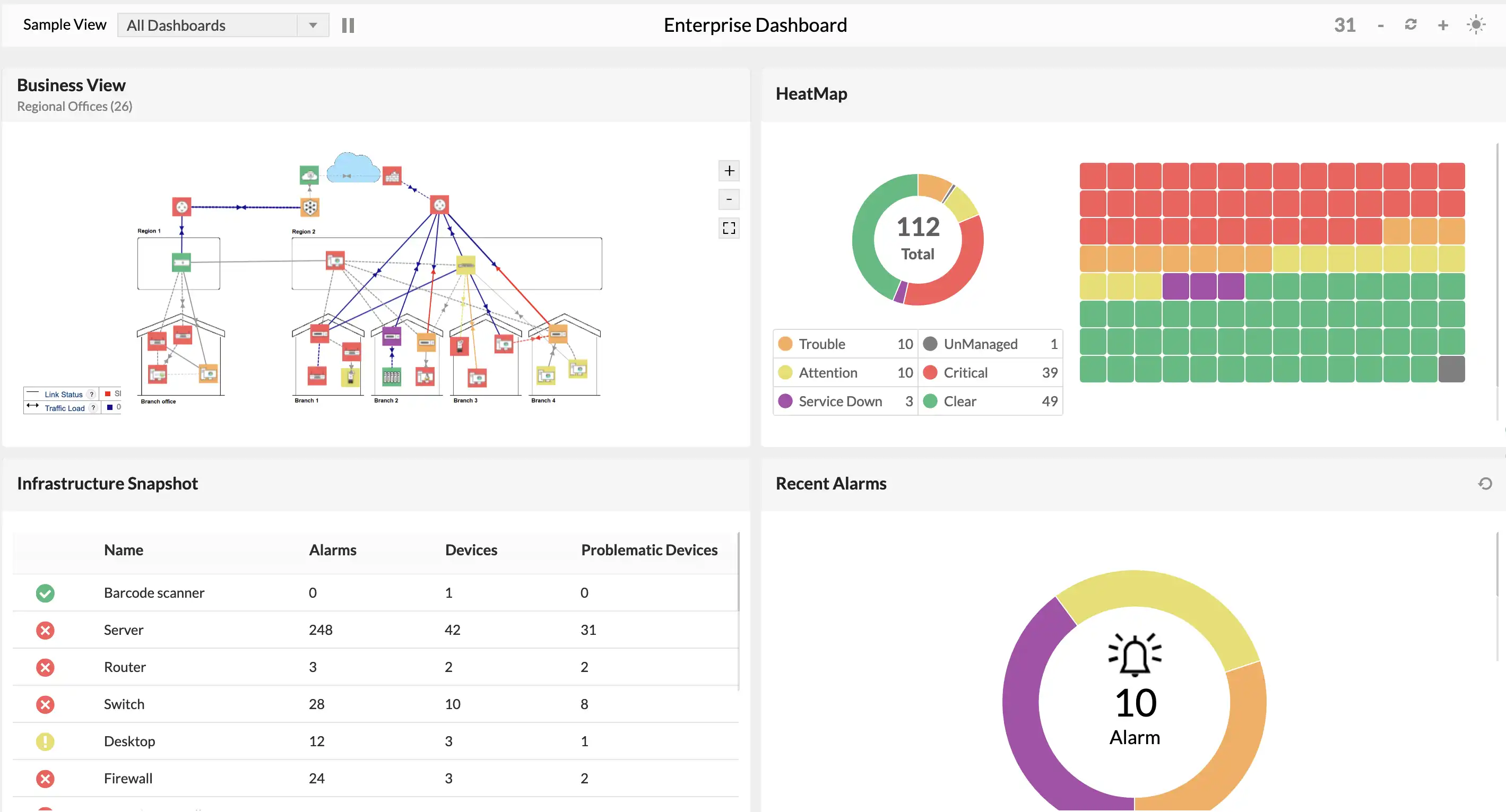Increase refresh interval with the plus icon

point(1443,24)
